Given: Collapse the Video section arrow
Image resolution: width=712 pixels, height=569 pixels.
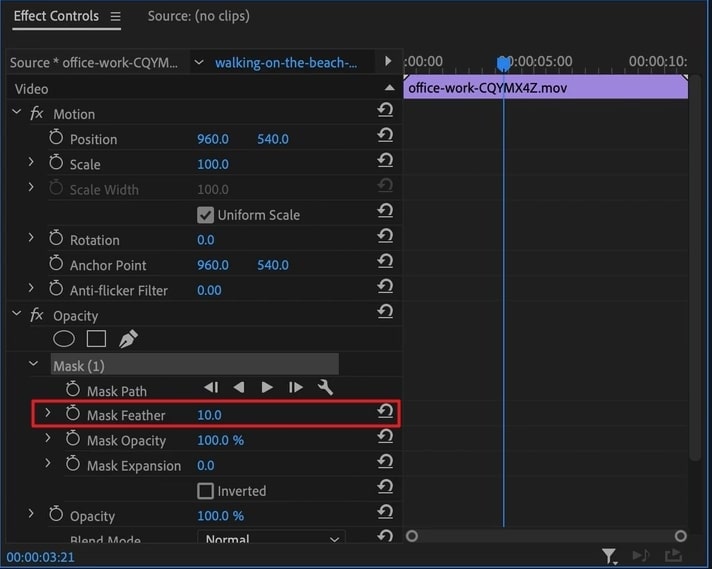Looking at the screenshot, I should 389,88.
